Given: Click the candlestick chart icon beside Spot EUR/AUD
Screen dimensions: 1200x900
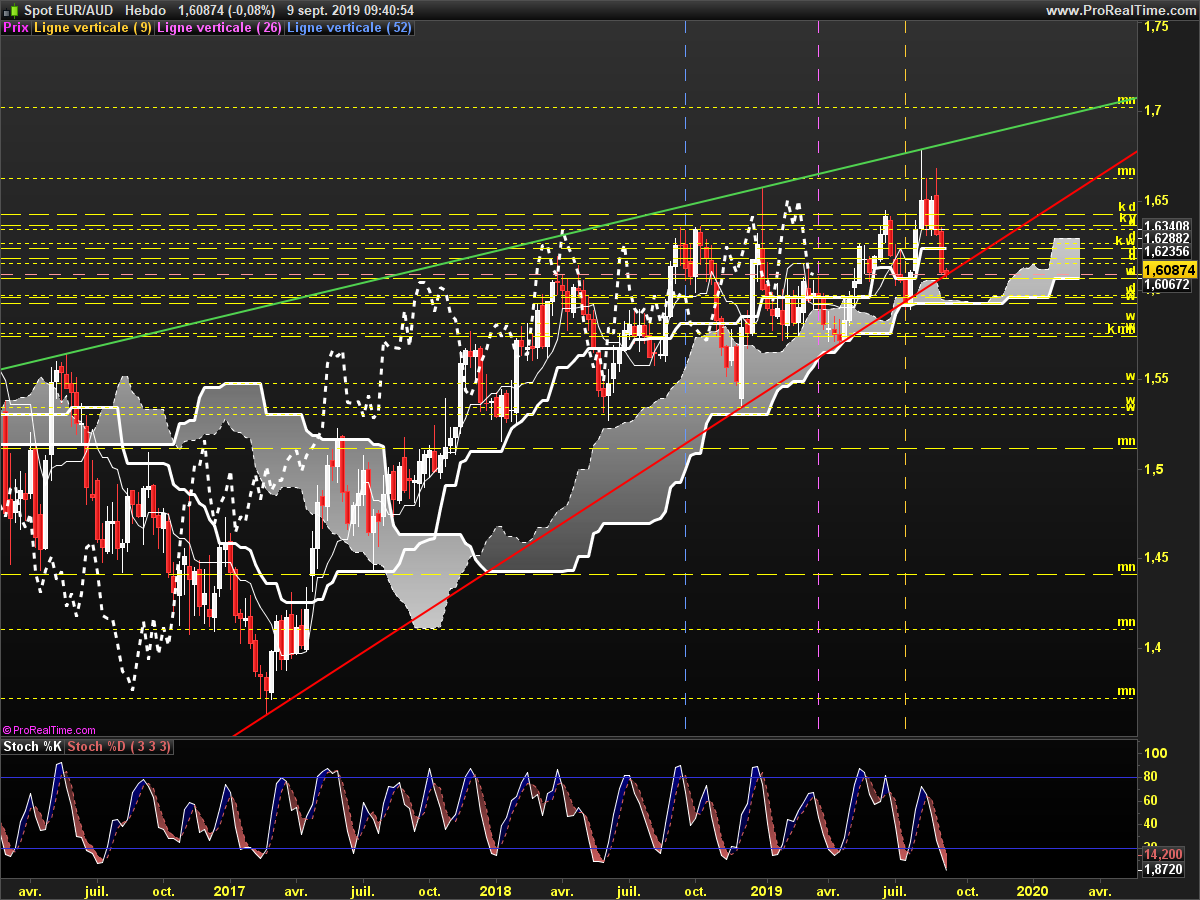Looking at the screenshot, I should point(11,10).
